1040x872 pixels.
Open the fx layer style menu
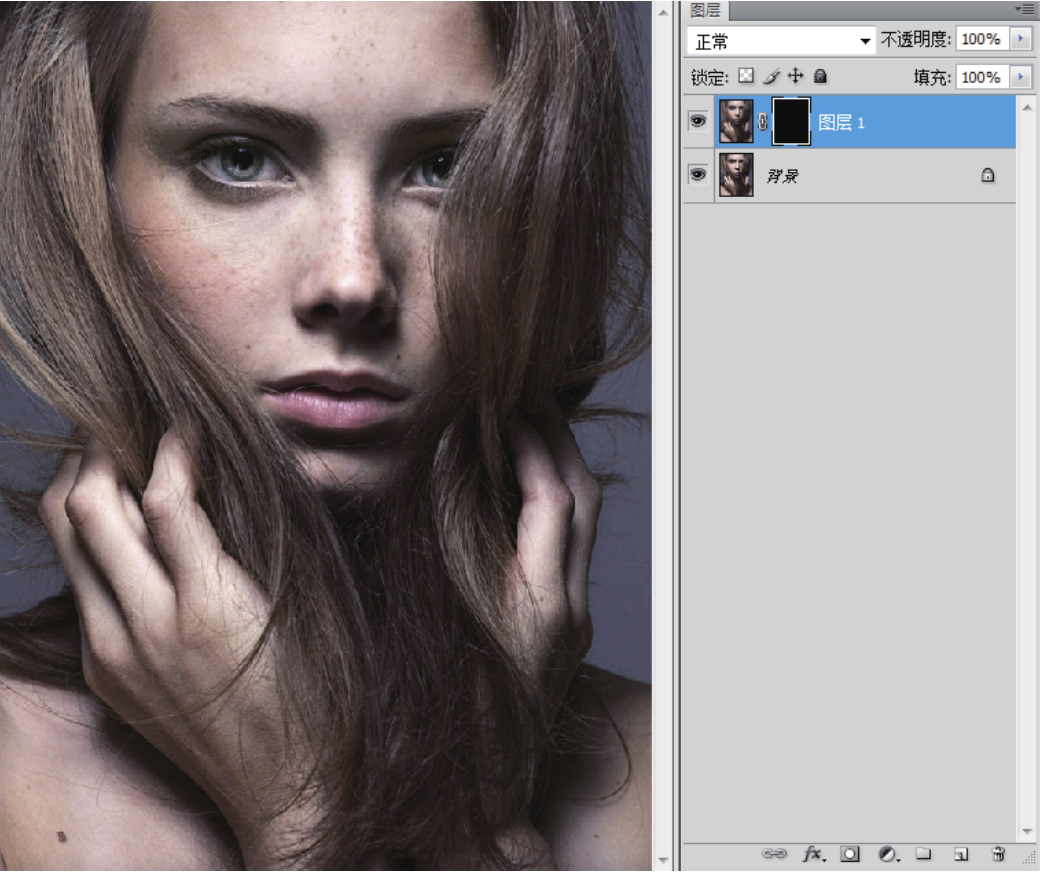tap(812, 854)
